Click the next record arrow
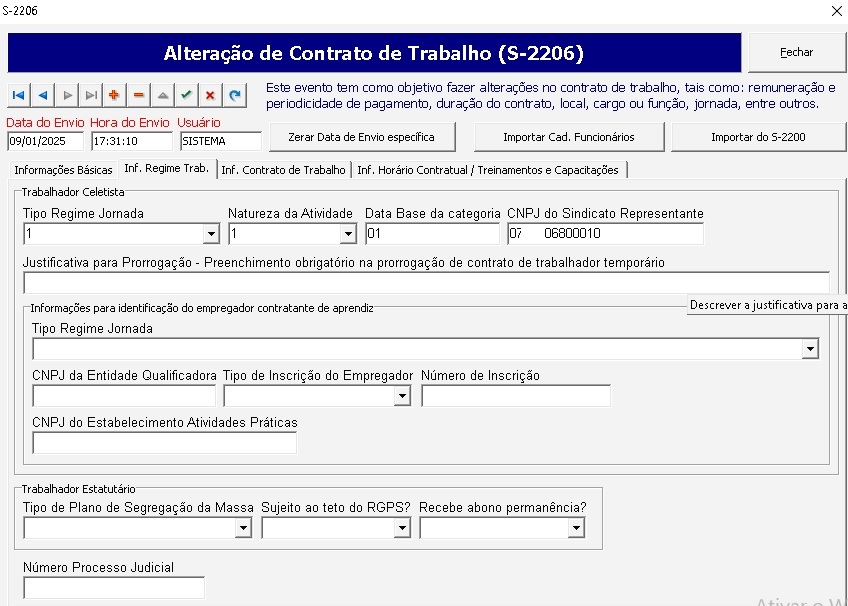This screenshot has width=848, height=606. [67, 95]
